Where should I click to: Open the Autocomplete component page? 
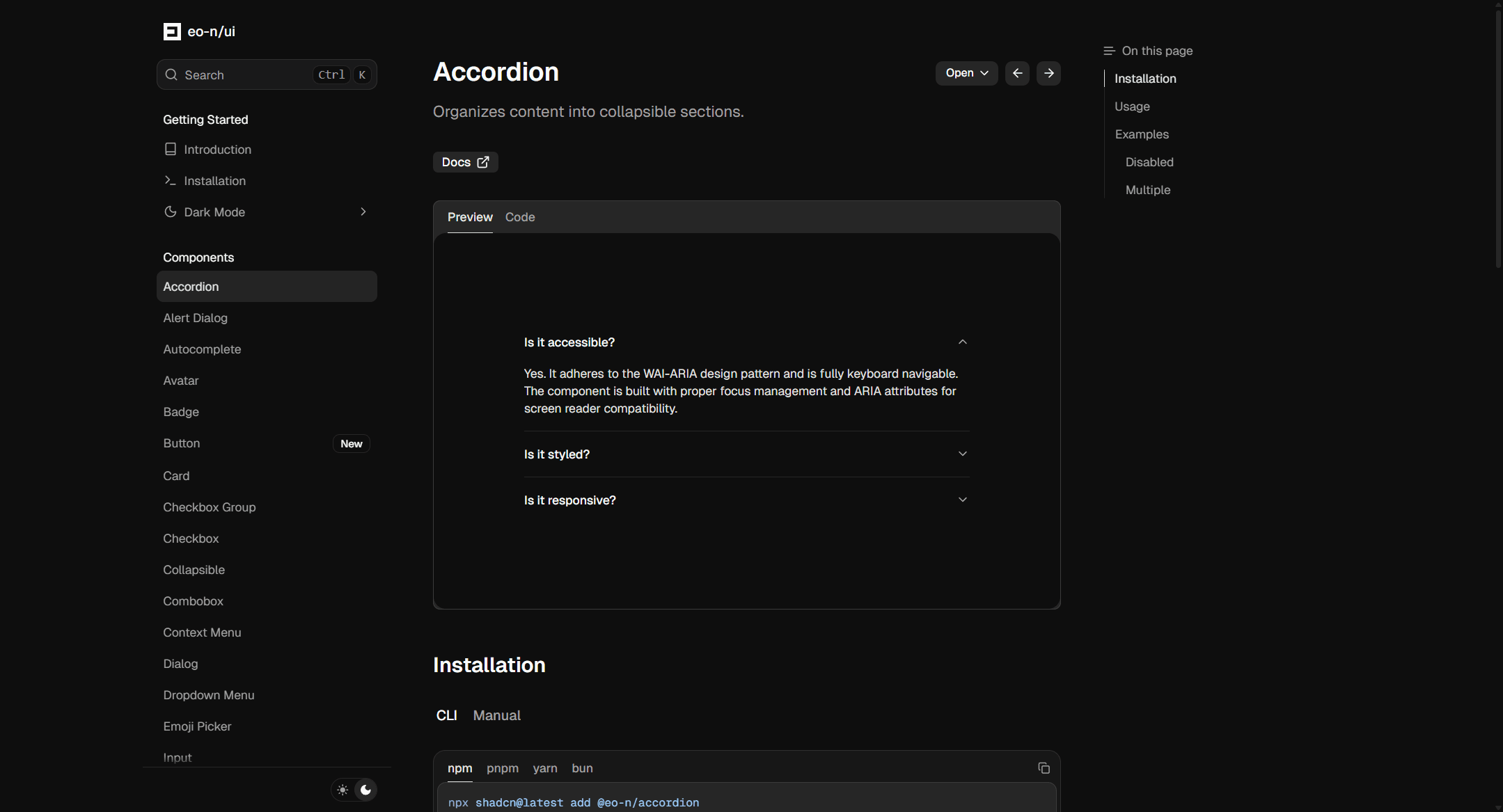[267, 349]
